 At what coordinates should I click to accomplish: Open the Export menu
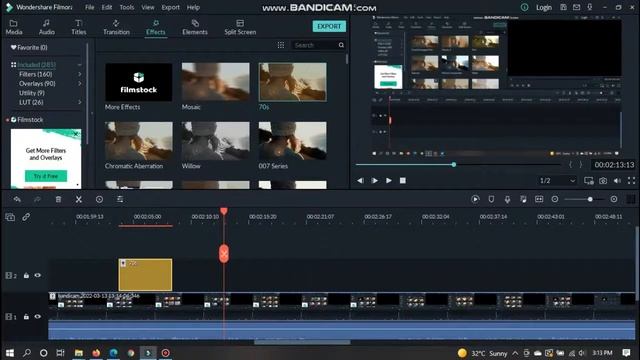(x=170, y=7)
